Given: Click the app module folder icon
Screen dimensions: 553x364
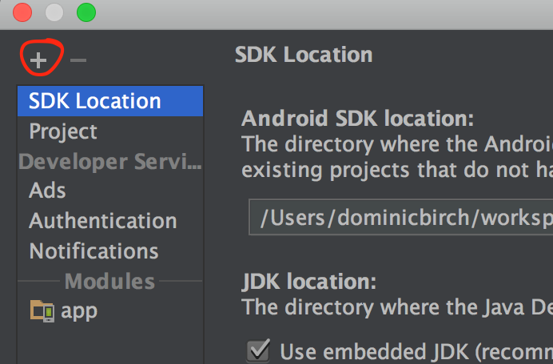Looking at the screenshot, I should click(42, 311).
